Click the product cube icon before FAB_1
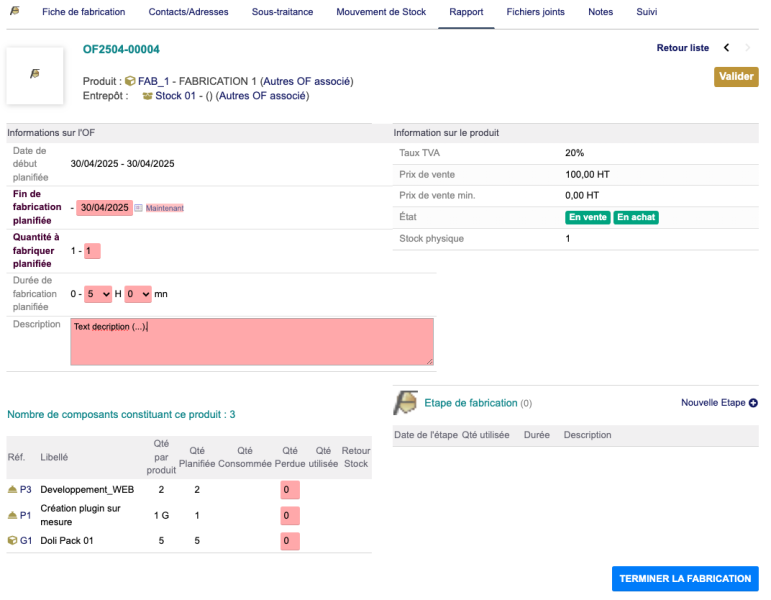Screen dimensions: 771x600 pyautogui.click(x=130, y=81)
